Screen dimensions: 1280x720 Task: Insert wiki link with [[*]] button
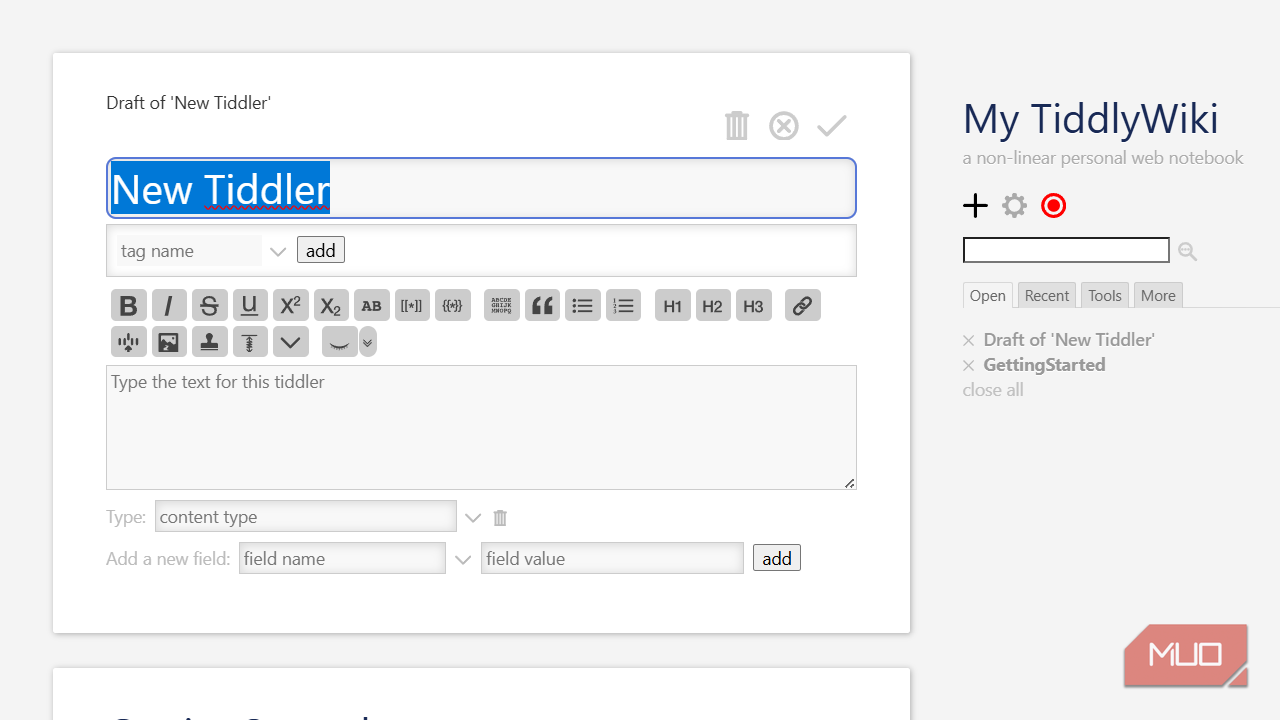pos(412,306)
